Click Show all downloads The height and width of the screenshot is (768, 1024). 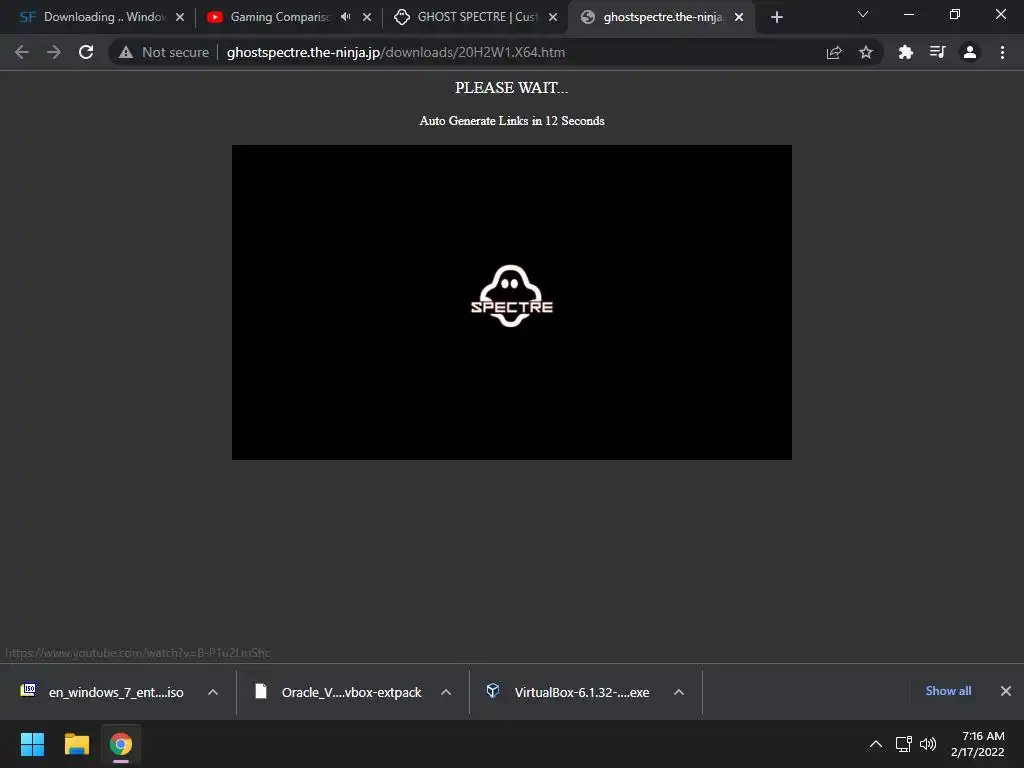948,691
